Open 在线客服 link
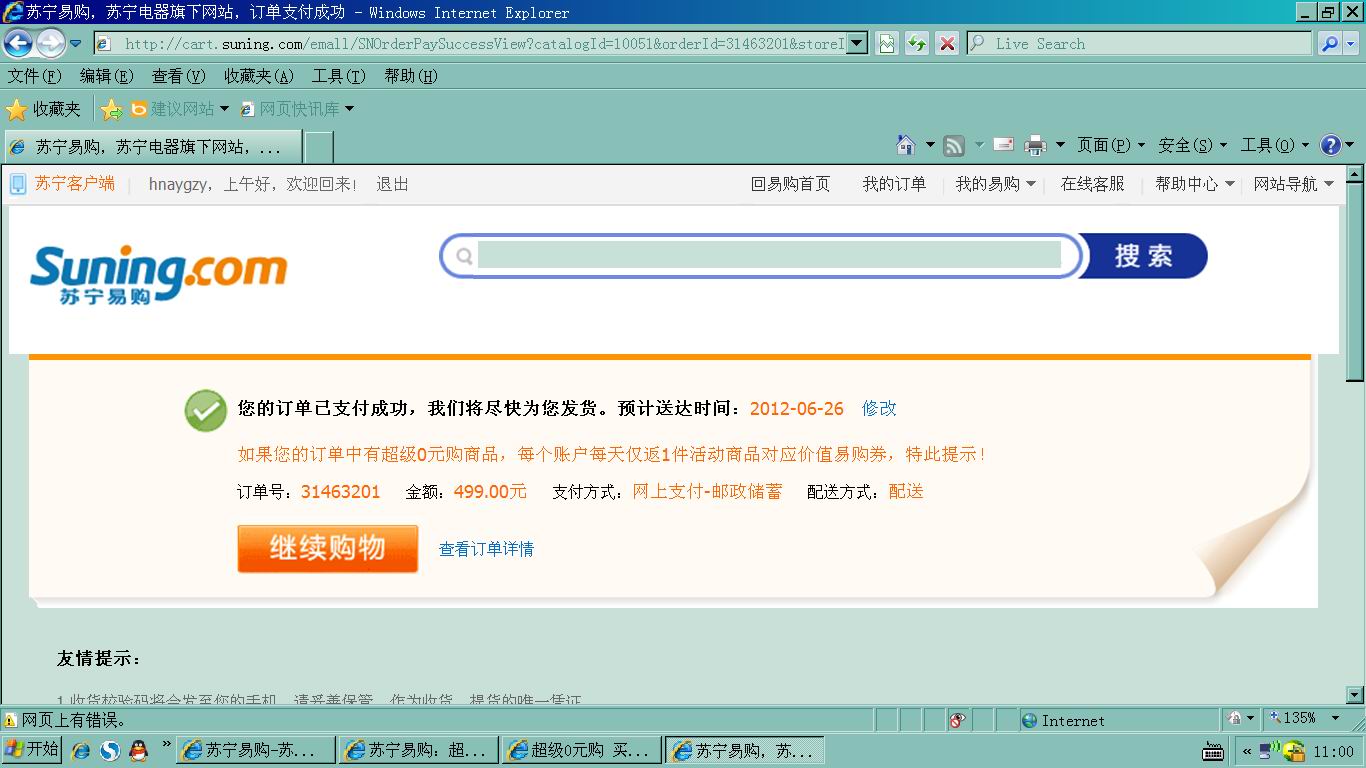The height and width of the screenshot is (768, 1366). click(x=1092, y=184)
